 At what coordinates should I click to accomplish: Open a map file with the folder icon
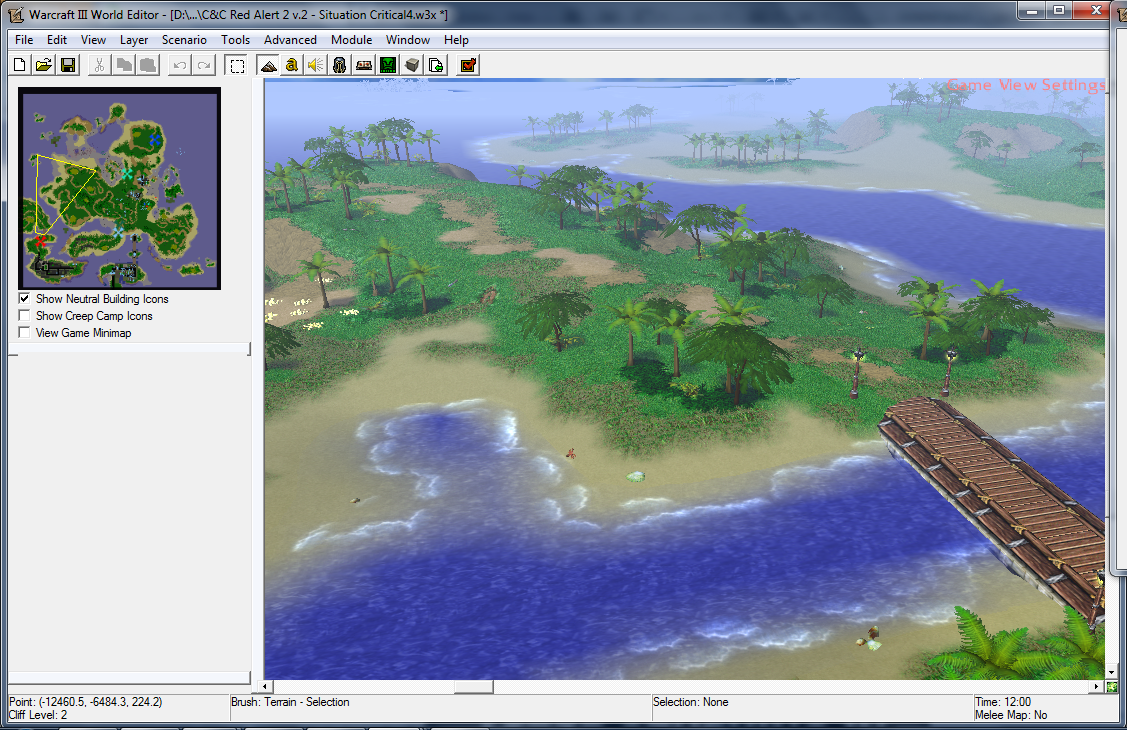(44, 65)
